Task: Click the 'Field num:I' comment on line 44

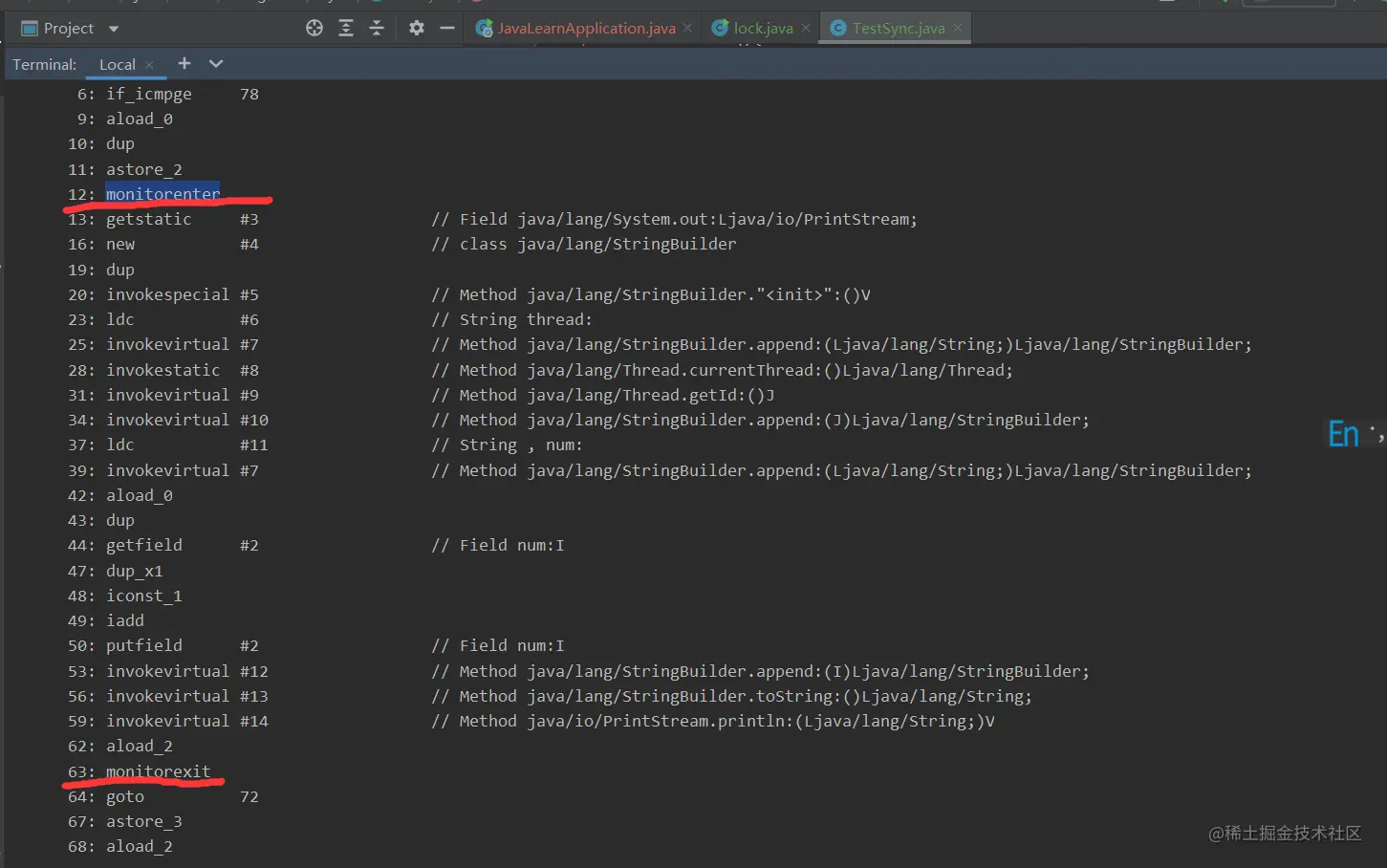Action: click(498, 545)
